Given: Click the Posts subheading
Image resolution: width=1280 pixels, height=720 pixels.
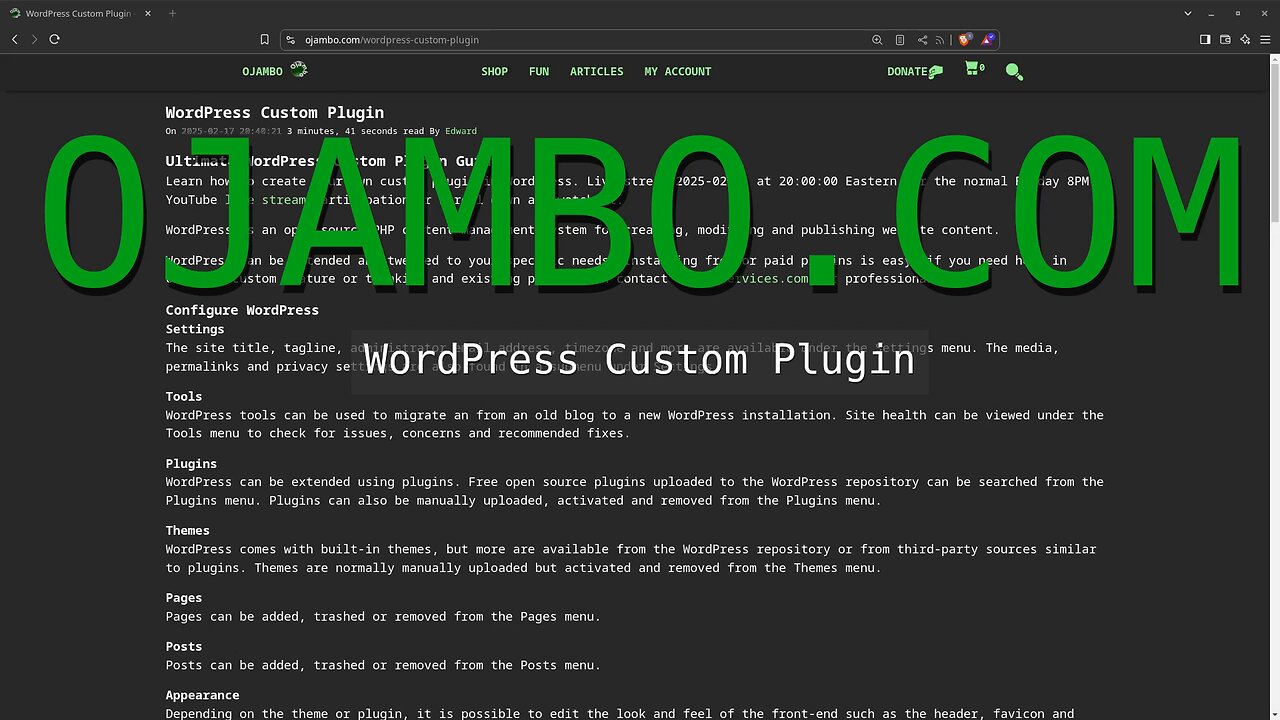Looking at the screenshot, I should [x=184, y=646].
